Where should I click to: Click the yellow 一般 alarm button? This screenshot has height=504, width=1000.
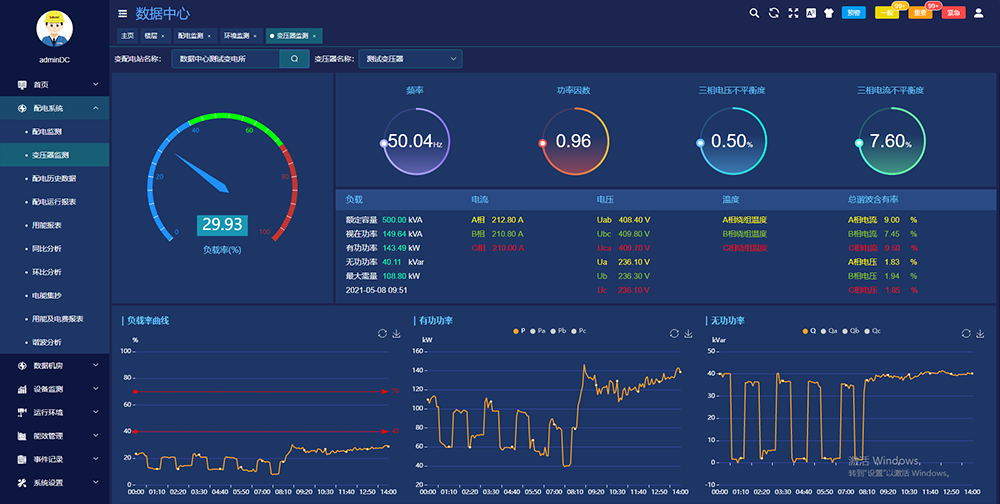coord(886,13)
